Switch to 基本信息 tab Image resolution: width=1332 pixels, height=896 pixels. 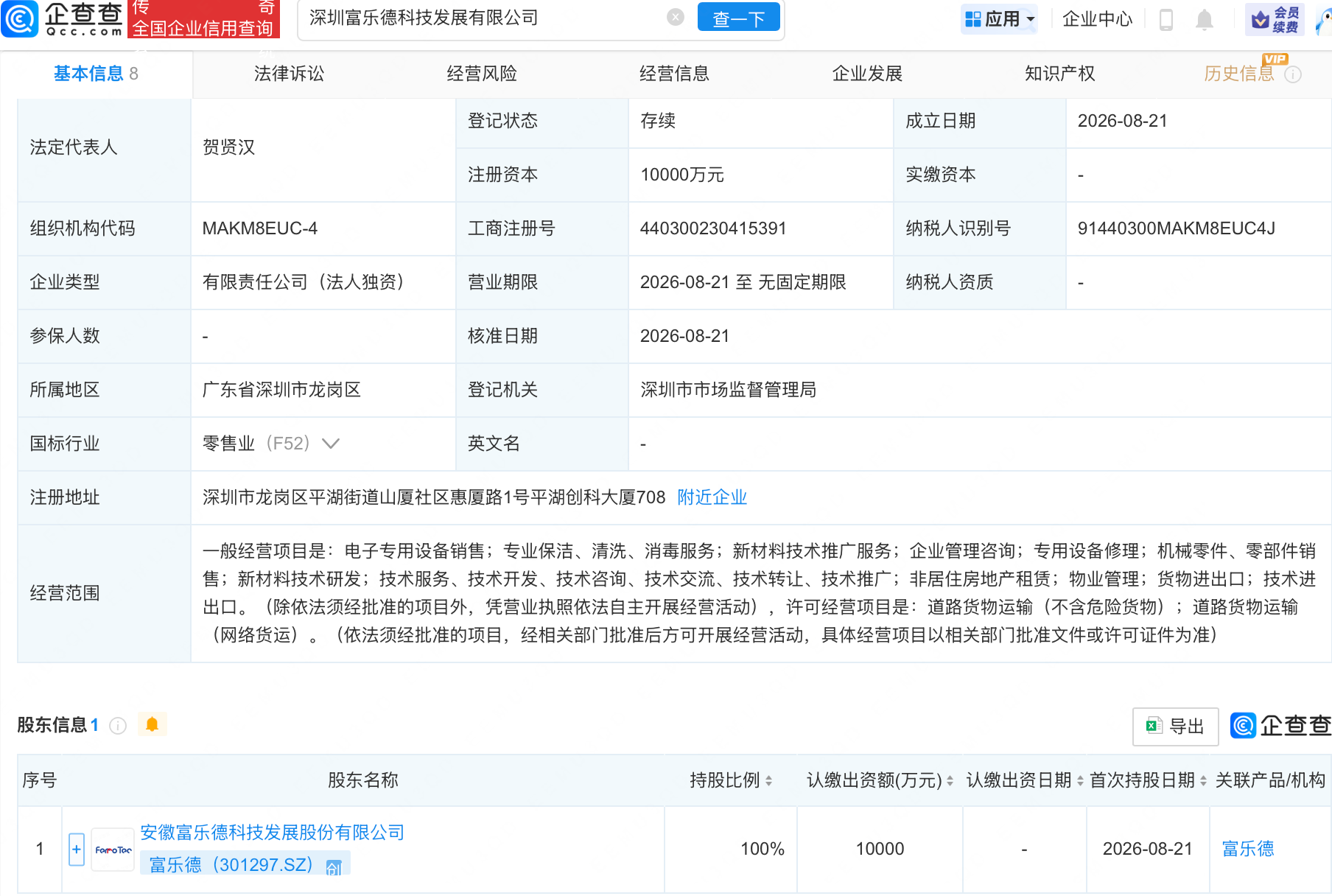click(96, 74)
